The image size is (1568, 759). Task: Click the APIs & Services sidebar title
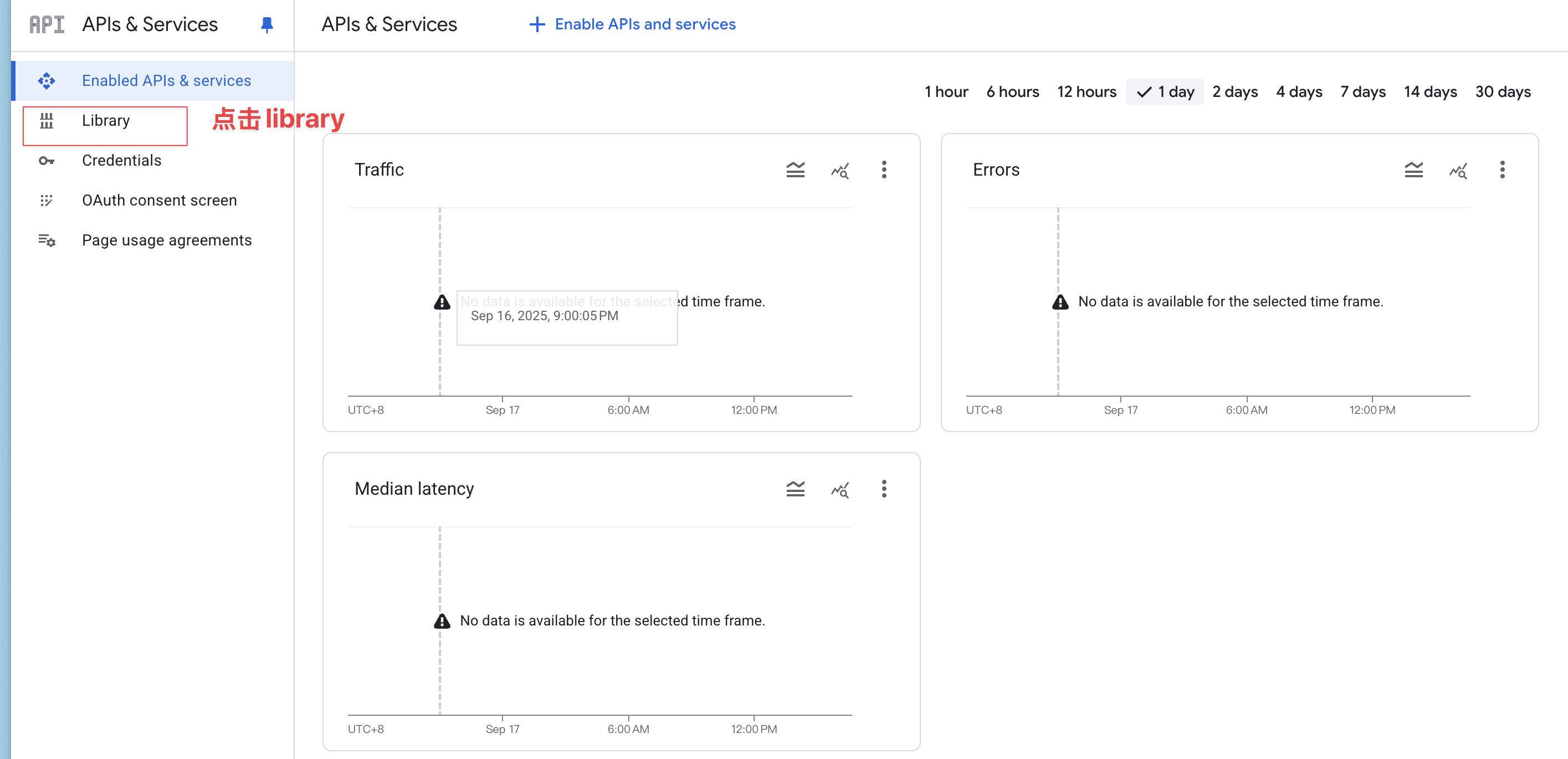pos(150,24)
